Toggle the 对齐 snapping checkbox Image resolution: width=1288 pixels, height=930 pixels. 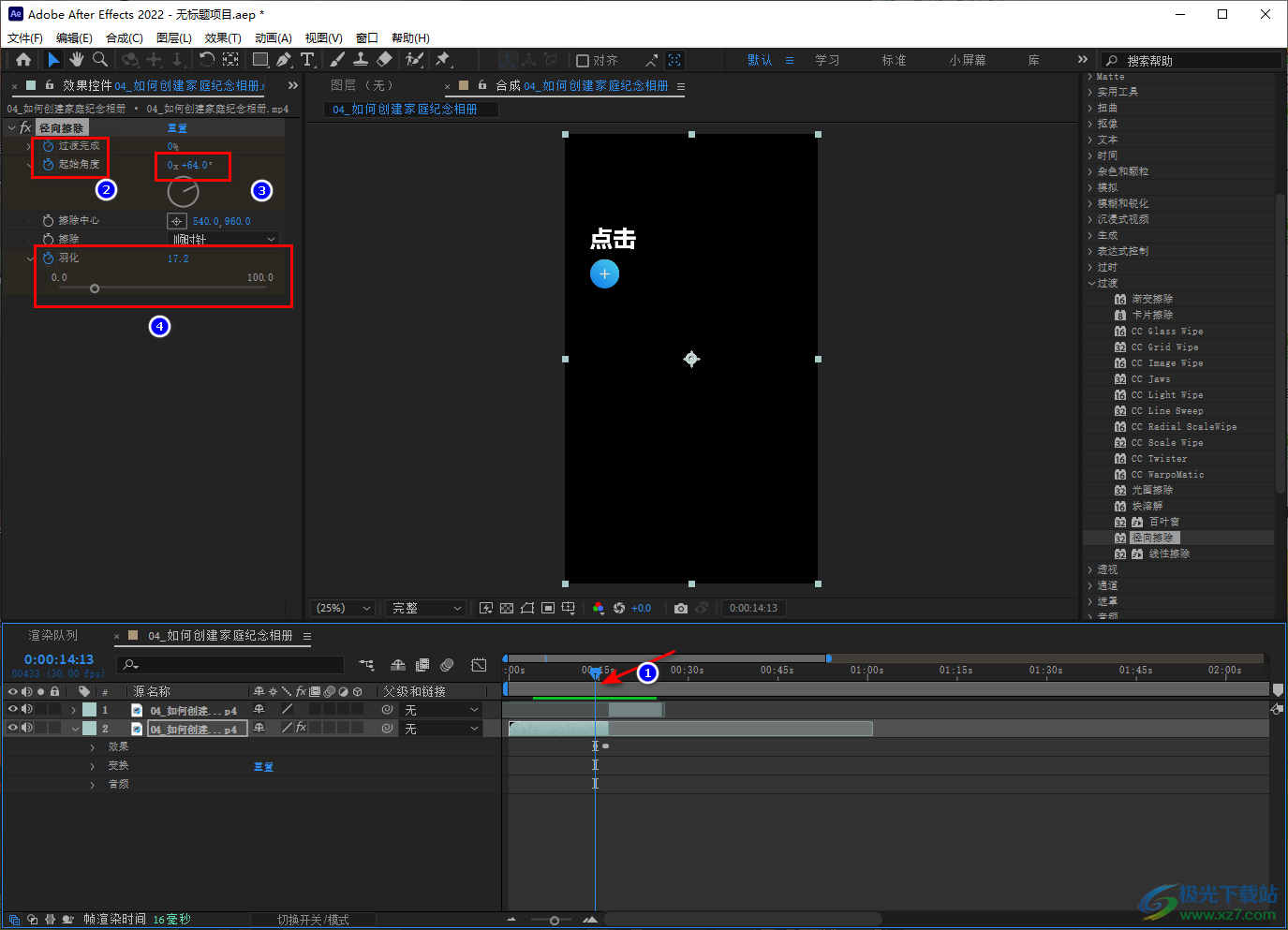click(583, 61)
